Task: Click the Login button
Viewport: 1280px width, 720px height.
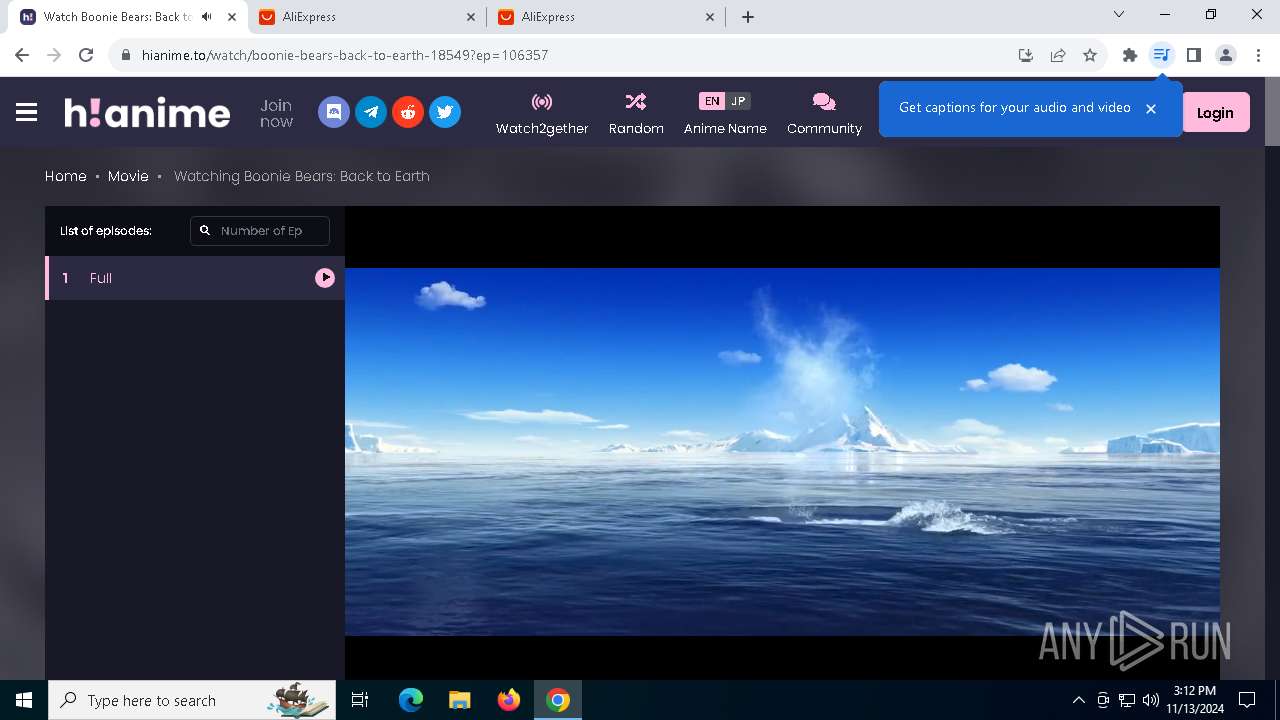Action: tap(1215, 113)
